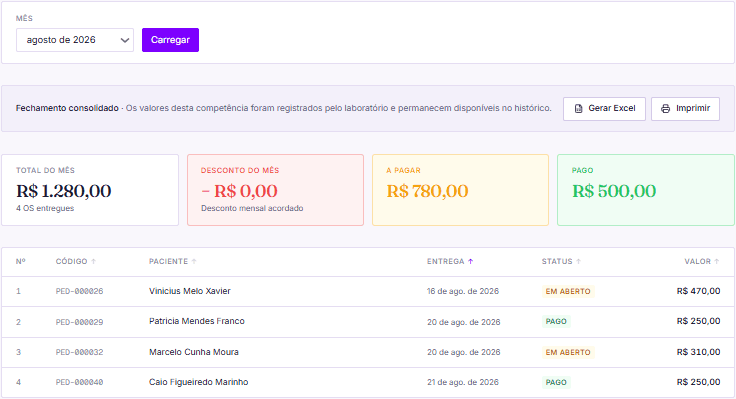Click R$ 250,00 value in Patricia's row
Image resolution: width=736 pixels, height=399 pixels.
click(x=698, y=322)
